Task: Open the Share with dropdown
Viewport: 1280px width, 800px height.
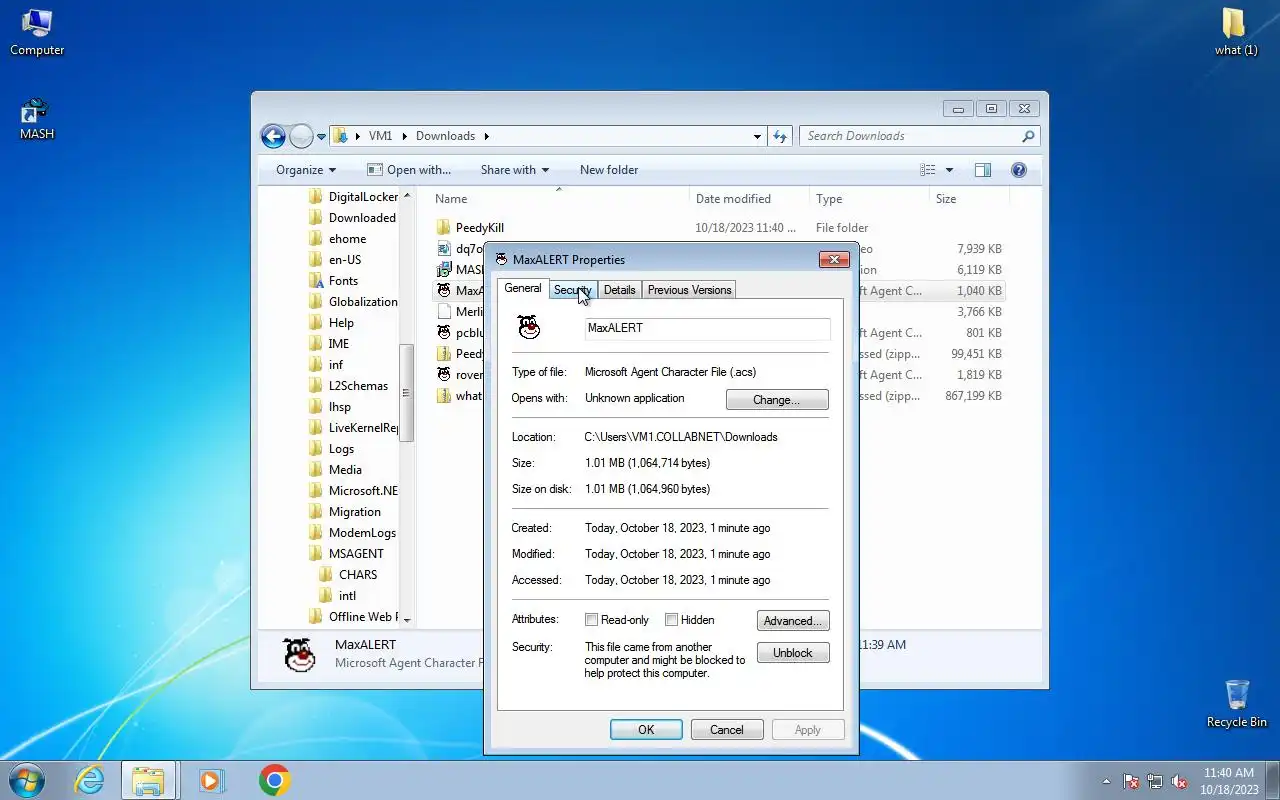Action: point(515,170)
